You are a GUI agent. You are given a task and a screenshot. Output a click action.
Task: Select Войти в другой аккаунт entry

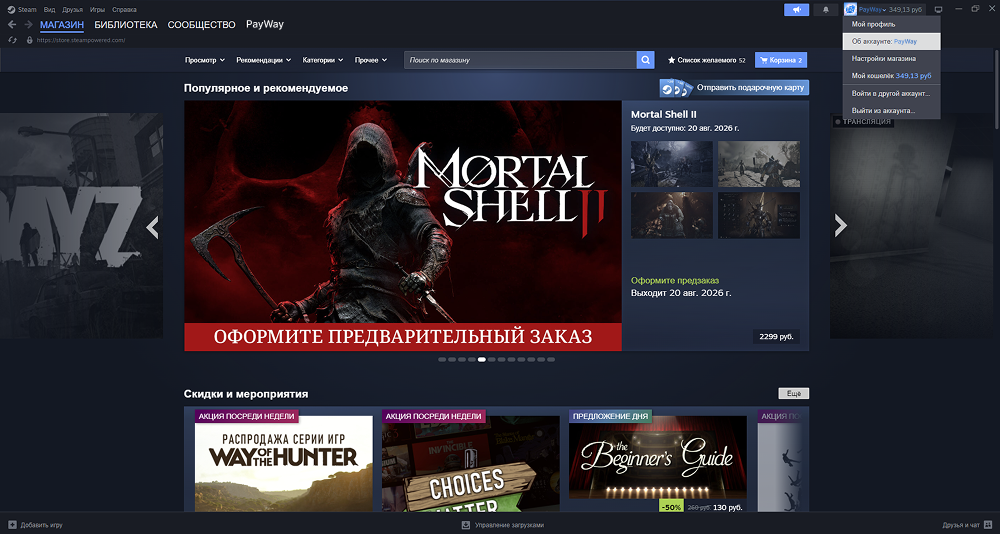pyautogui.click(x=892, y=93)
